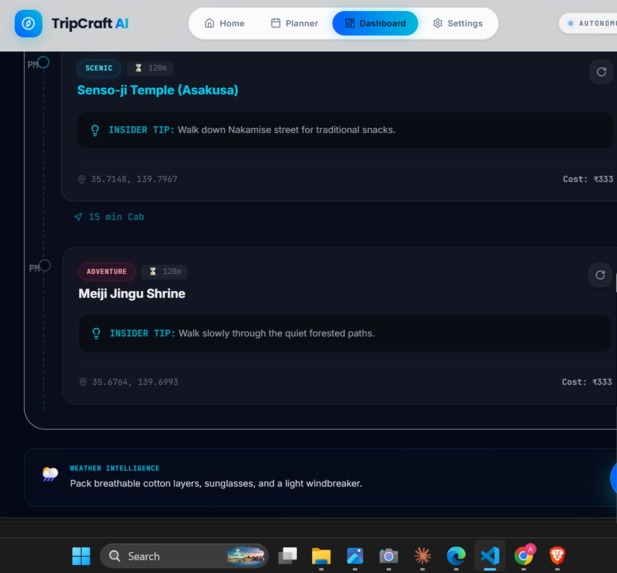Click the '15 min Cab' transit text
Image resolution: width=617 pixels, height=573 pixels.
(116, 217)
